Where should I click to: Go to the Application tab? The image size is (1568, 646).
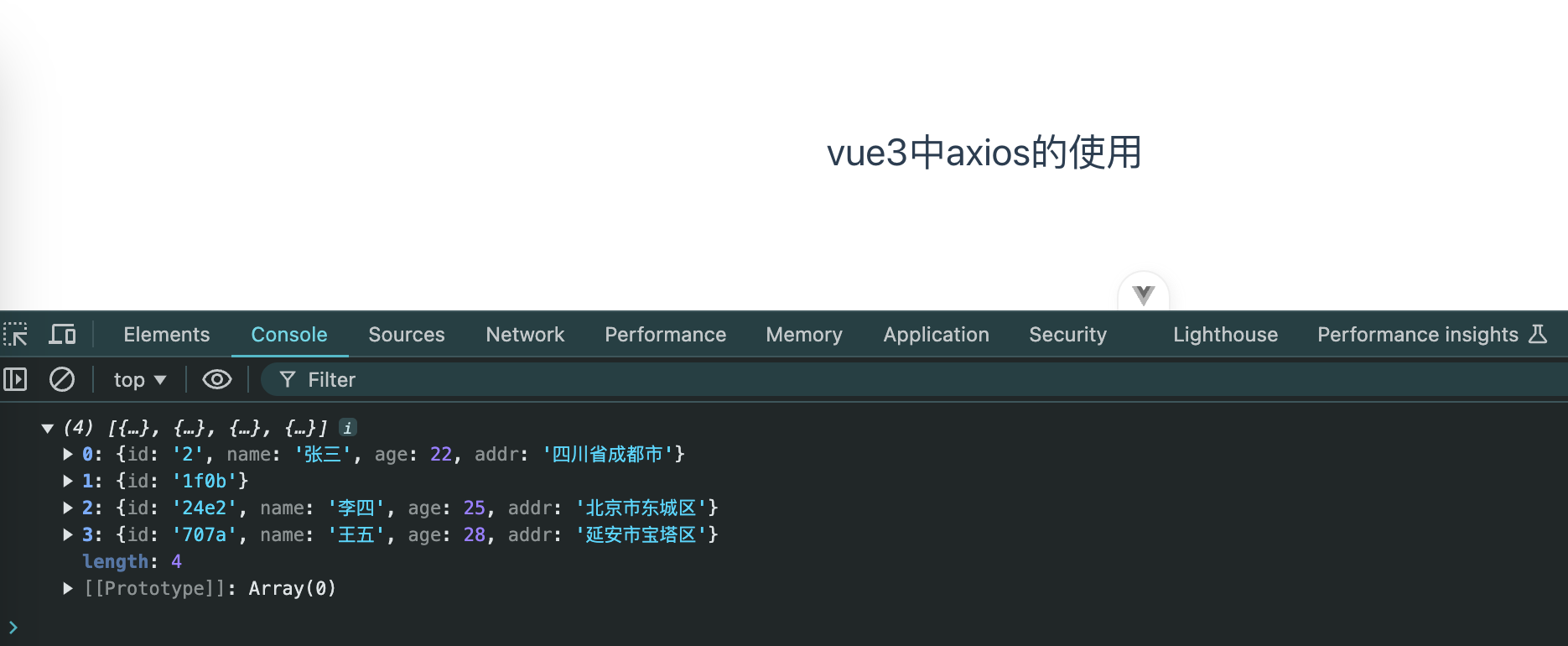(936, 335)
